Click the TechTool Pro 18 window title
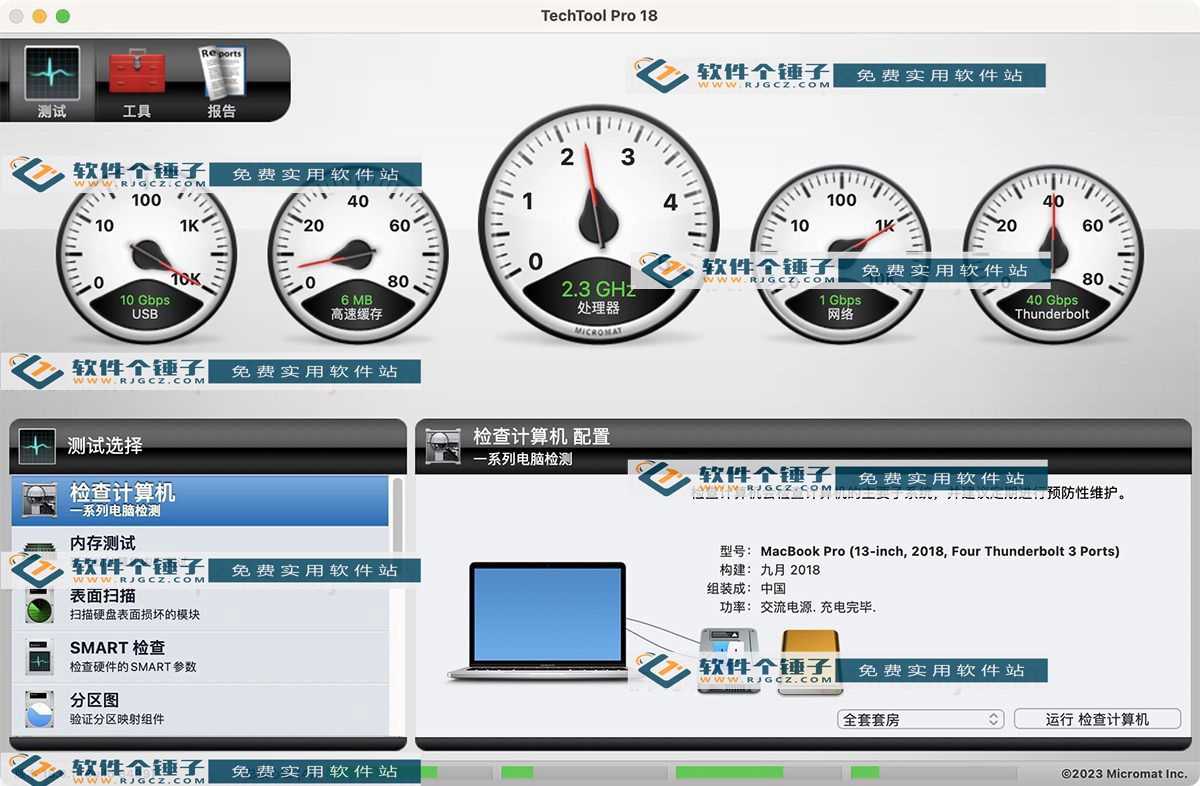 tap(599, 15)
